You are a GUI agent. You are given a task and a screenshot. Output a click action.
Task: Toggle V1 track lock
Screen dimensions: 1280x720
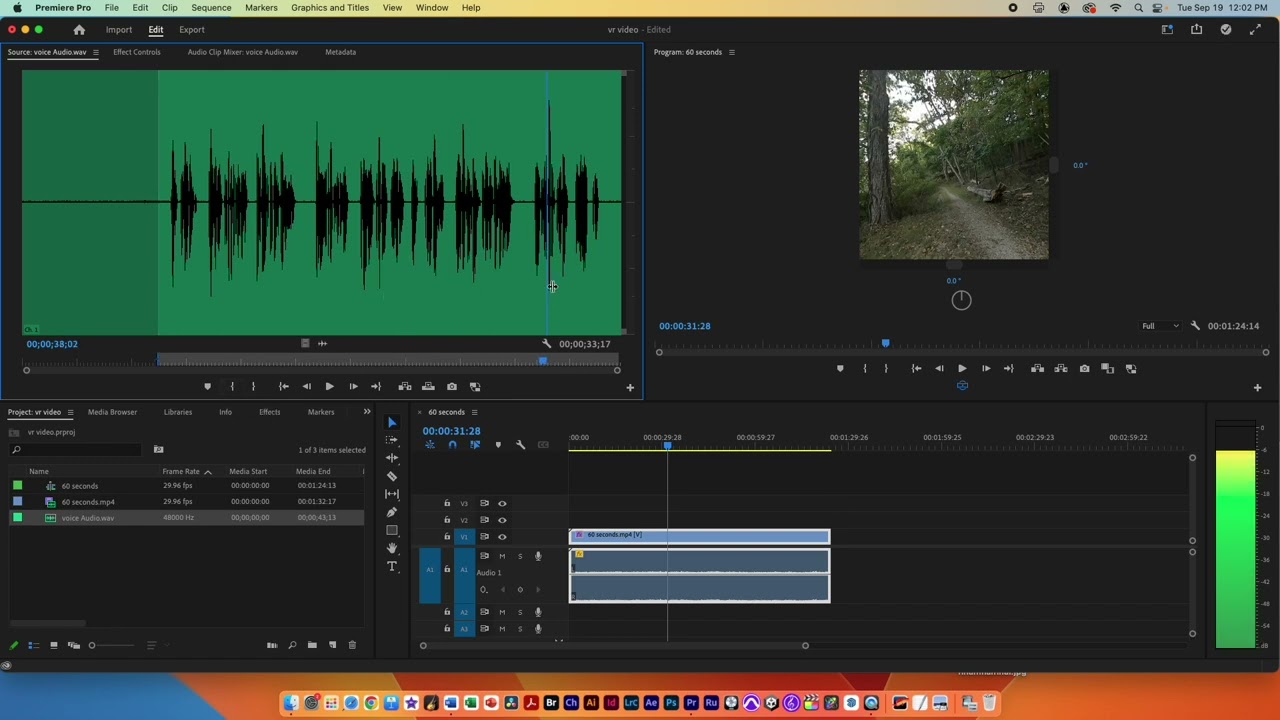click(x=447, y=537)
